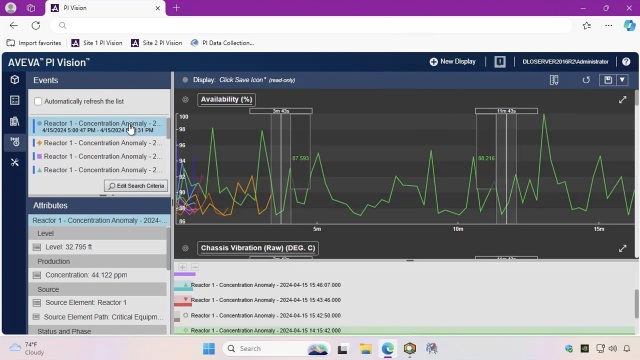Open the Attributes list panel icon in sidebar

pyautogui.click(x=15, y=100)
